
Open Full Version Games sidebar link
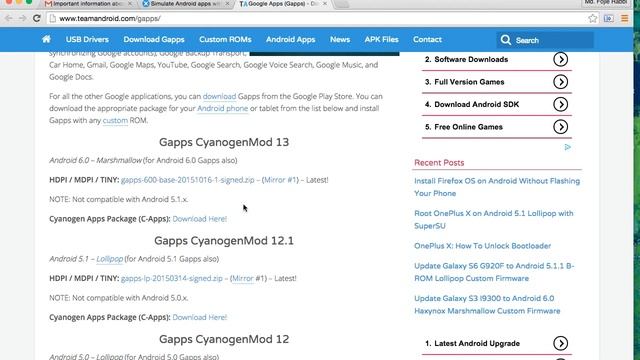pyautogui.click(x=469, y=82)
